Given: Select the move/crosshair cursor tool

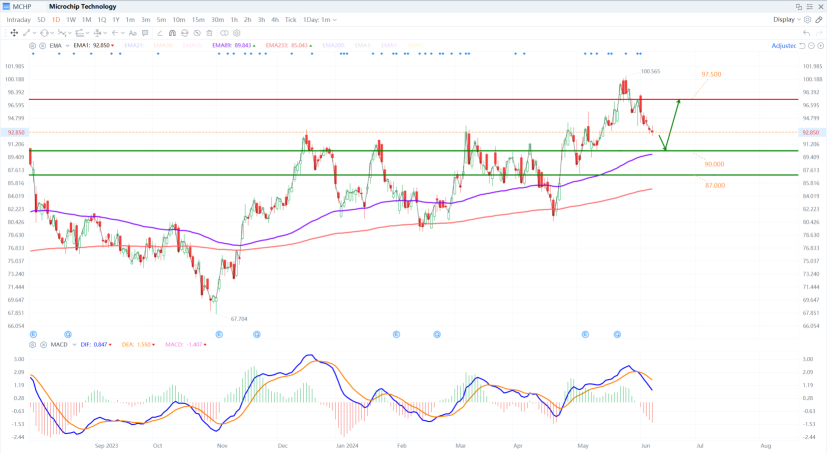Looking at the screenshot, I should click(14, 33).
